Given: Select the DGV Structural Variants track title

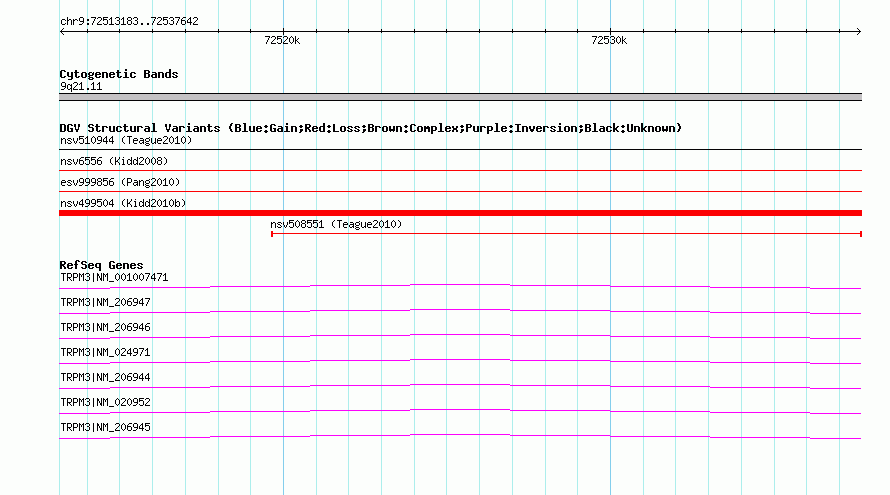Looking at the screenshot, I should (371, 128).
